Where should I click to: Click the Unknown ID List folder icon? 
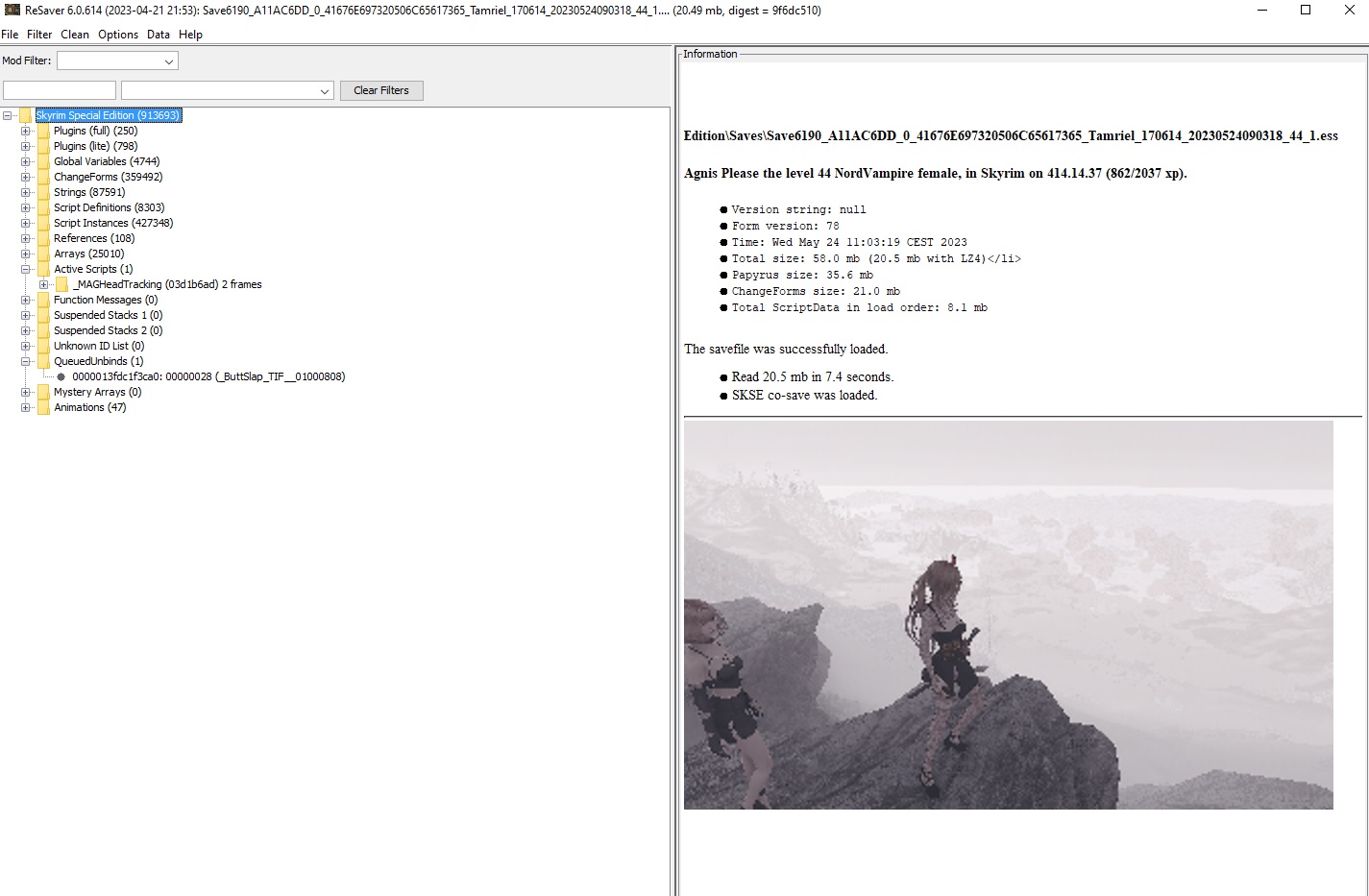click(x=44, y=346)
